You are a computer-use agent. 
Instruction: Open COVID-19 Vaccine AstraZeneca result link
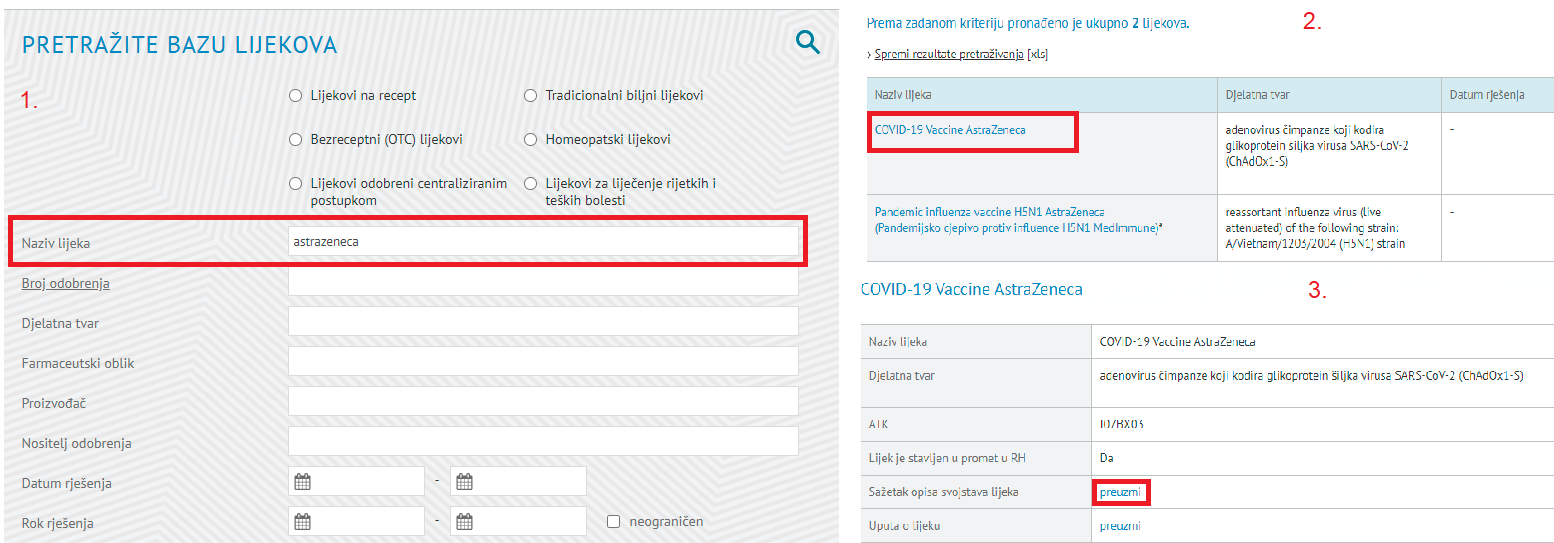click(x=950, y=130)
